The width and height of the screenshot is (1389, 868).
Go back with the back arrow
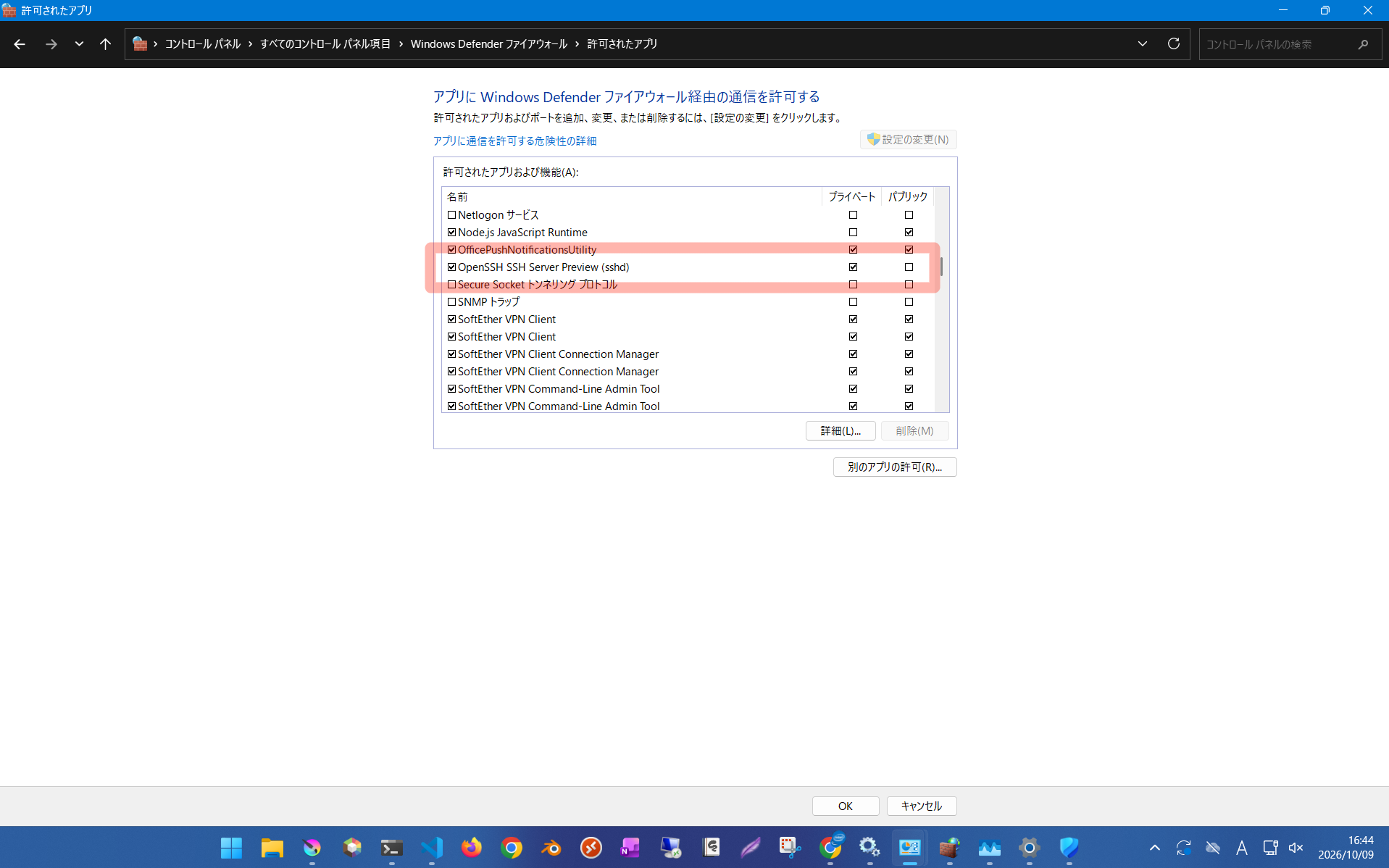20,44
